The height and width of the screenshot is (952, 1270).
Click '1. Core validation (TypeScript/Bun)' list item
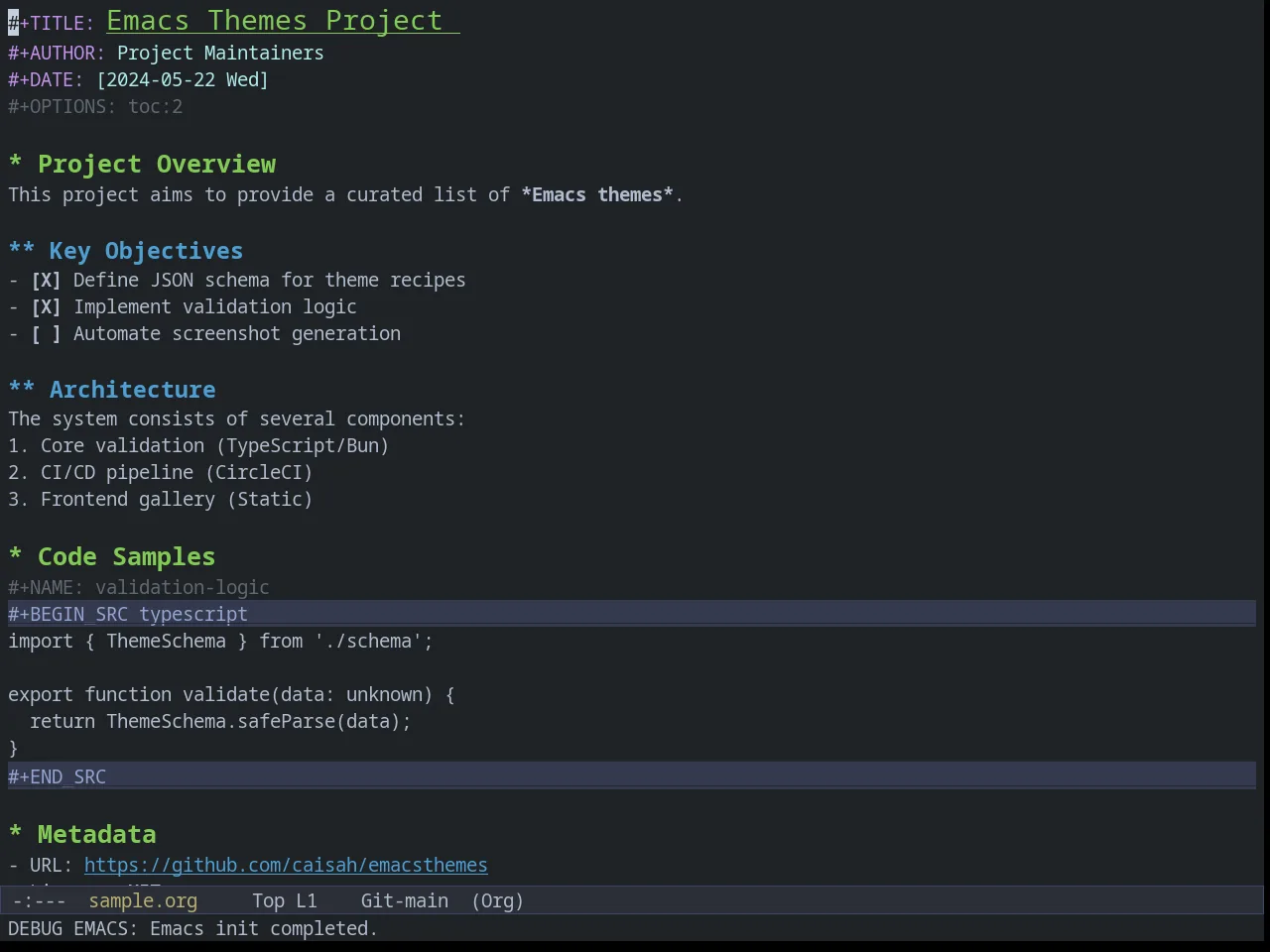click(198, 446)
